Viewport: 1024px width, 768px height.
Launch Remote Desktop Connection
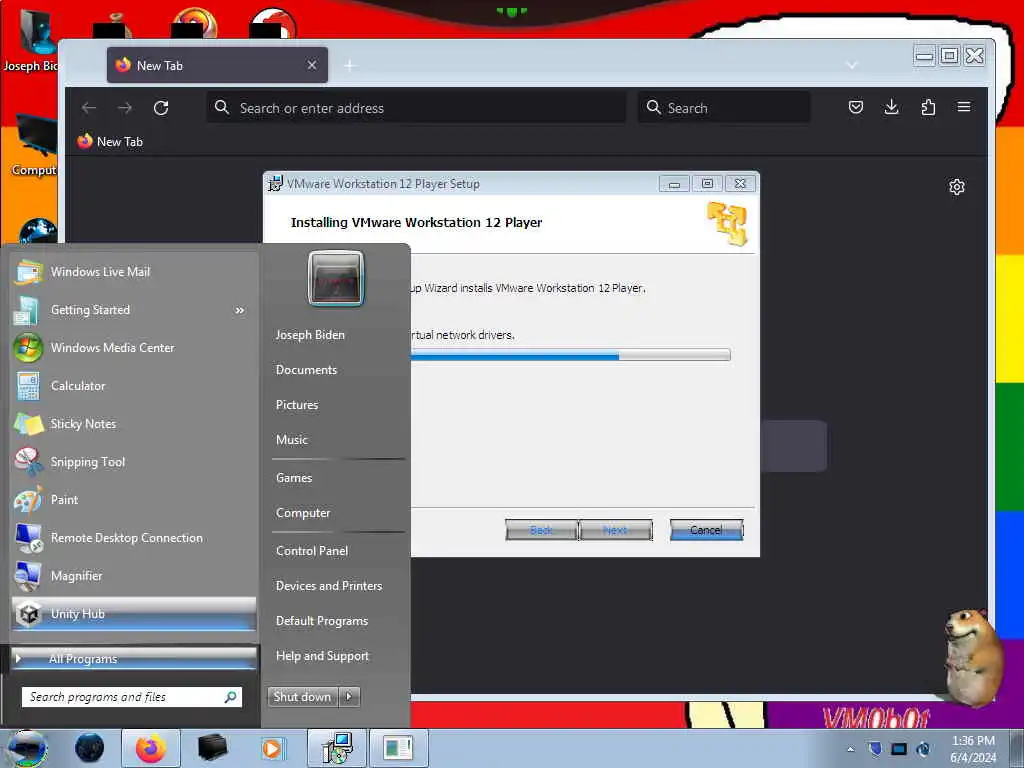point(134,537)
